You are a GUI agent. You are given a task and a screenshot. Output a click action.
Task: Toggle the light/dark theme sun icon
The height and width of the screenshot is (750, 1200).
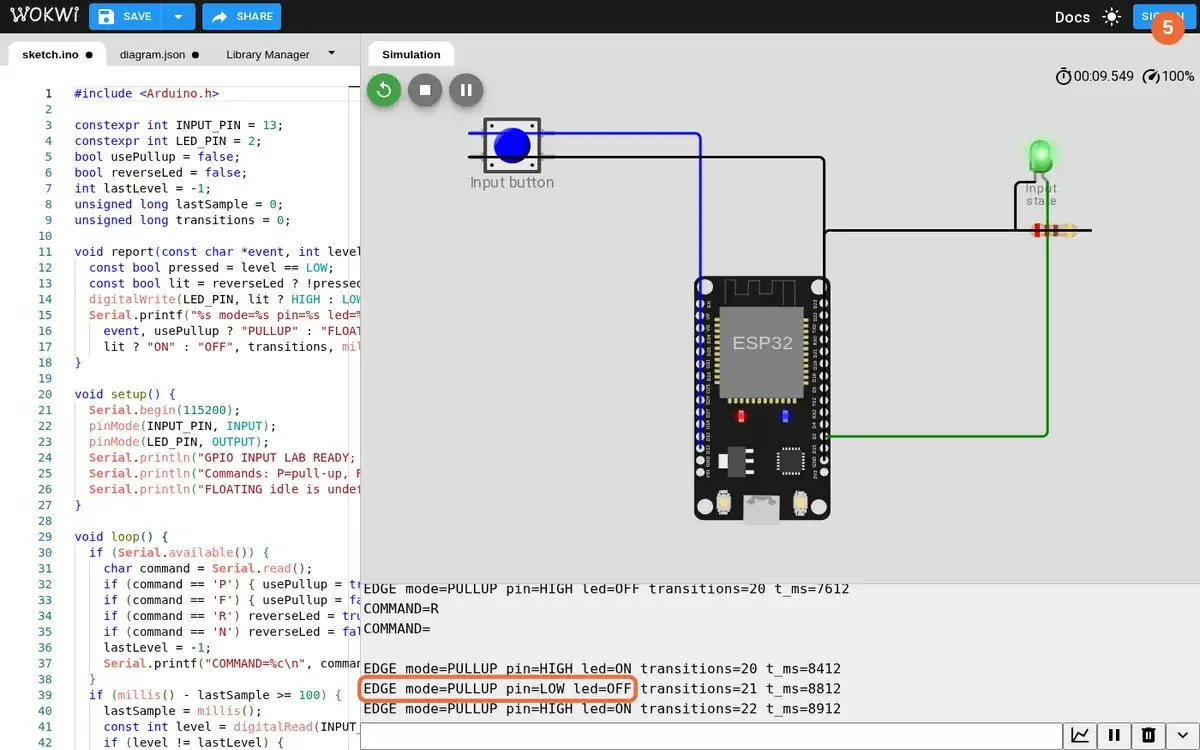click(x=1112, y=17)
